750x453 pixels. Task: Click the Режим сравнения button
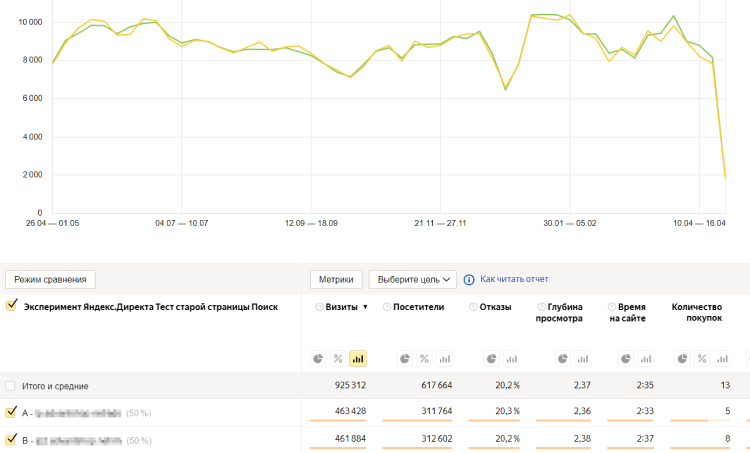click(50, 280)
